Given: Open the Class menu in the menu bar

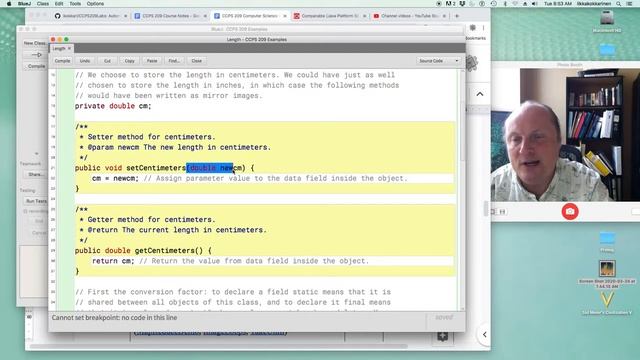Looking at the screenshot, I should click(43, 4).
